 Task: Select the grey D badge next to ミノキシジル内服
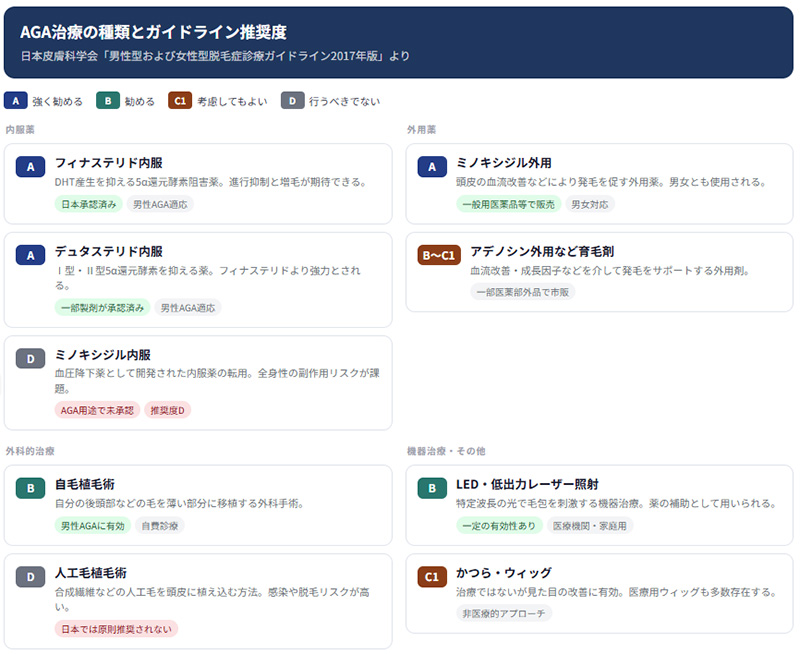[x=31, y=359]
